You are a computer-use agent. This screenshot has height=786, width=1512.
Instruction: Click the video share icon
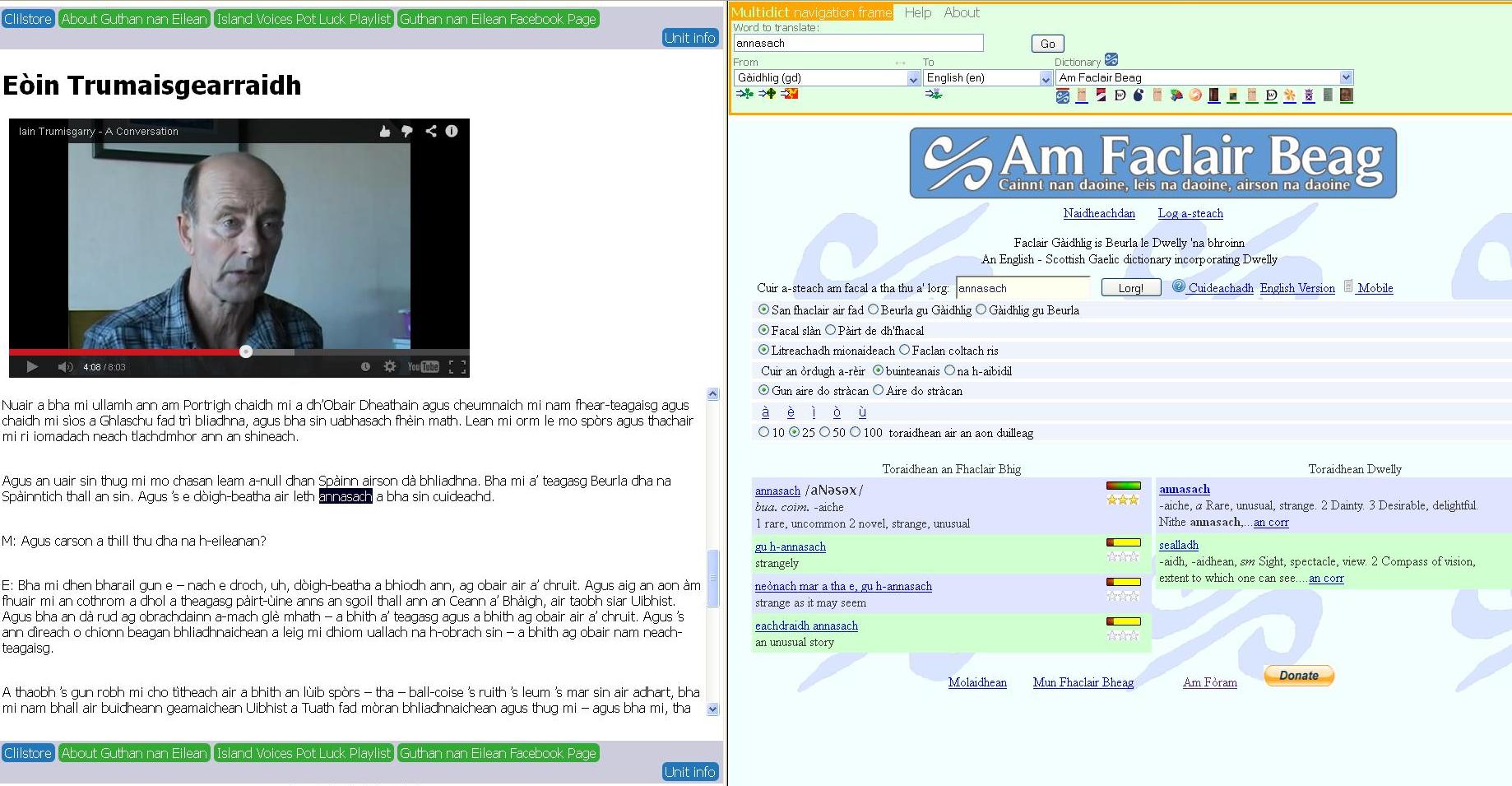[x=430, y=131]
